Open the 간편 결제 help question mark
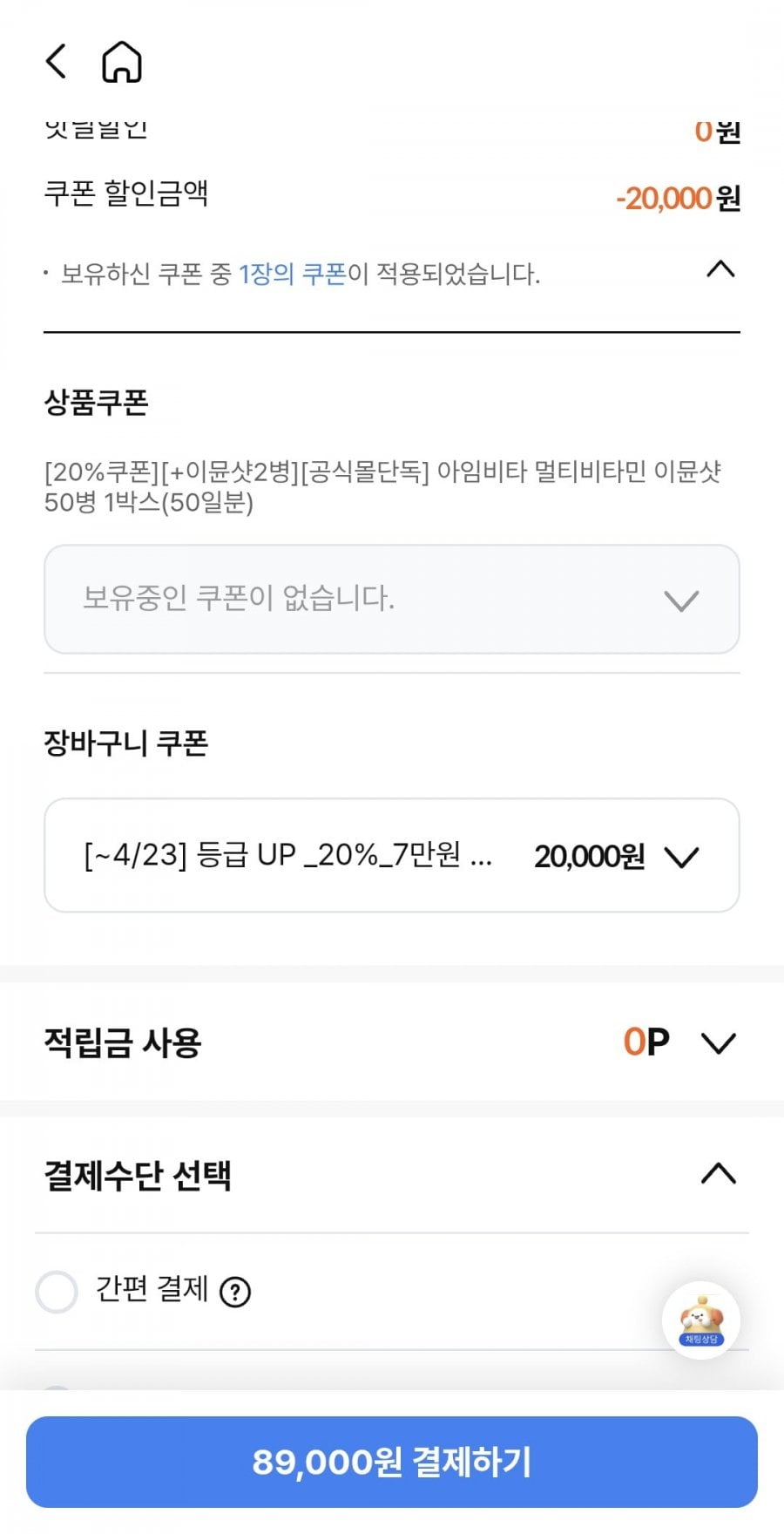Viewport: 784px width, 1534px height. point(235,1292)
